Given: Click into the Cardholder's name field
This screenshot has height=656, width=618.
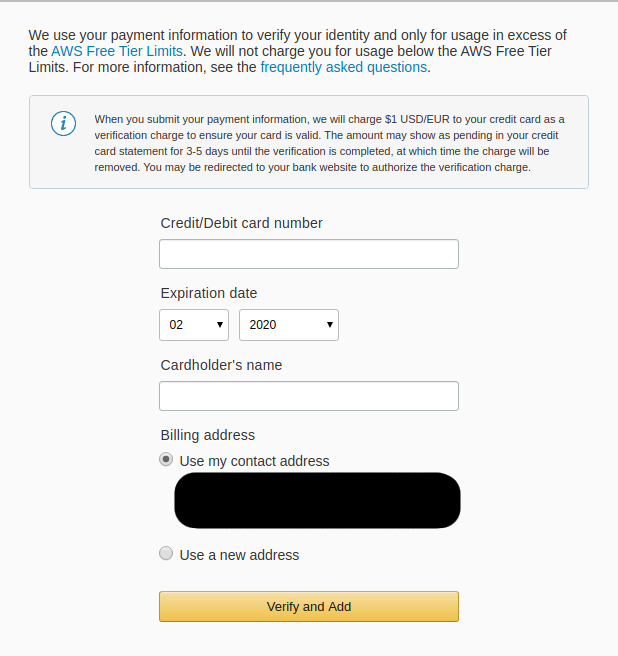Looking at the screenshot, I should click(308, 396).
